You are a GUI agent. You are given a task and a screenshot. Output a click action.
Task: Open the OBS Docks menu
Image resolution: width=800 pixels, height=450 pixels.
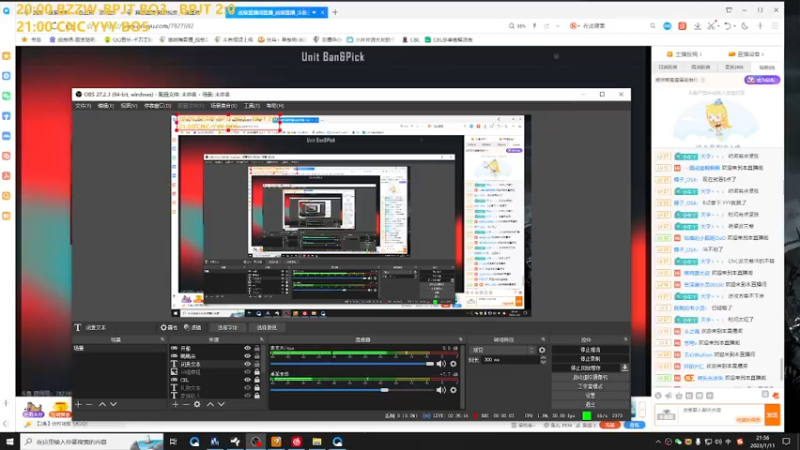(x=157, y=106)
